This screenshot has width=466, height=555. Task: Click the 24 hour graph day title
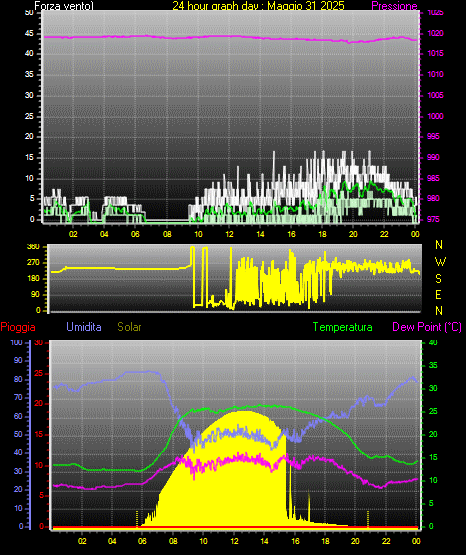pos(258,6)
